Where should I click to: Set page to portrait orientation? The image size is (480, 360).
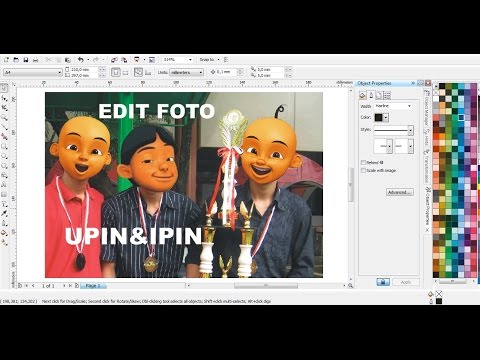tap(116, 72)
